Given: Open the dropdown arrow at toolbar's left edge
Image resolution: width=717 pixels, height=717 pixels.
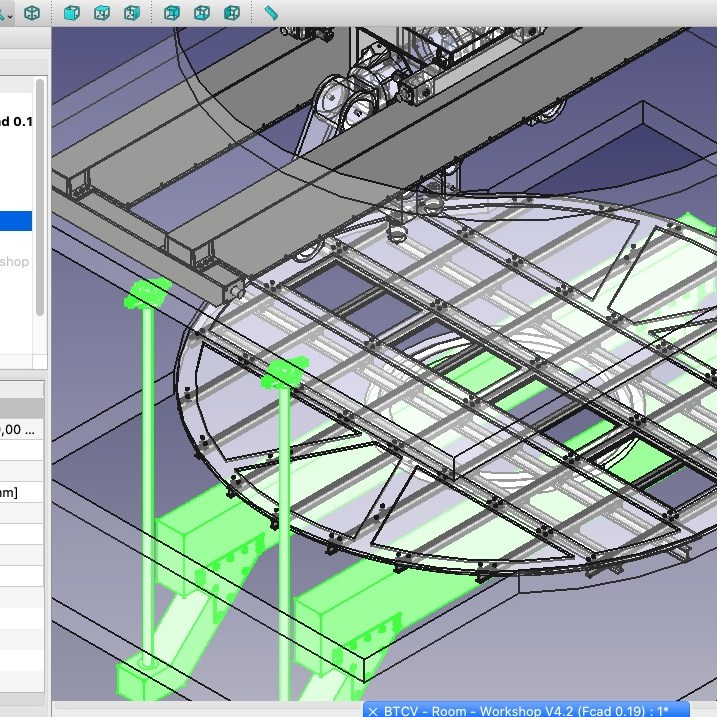Looking at the screenshot, I should point(7,15).
